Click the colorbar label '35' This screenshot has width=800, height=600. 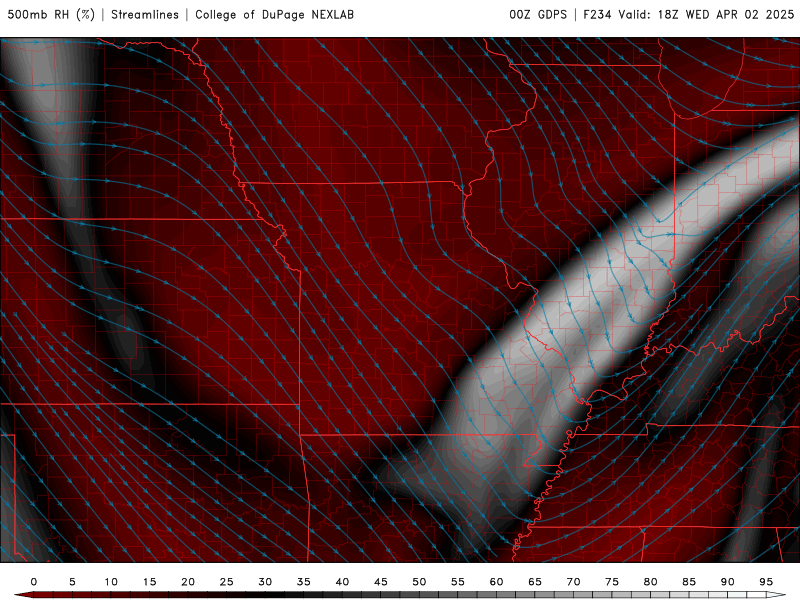[x=304, y=582]
